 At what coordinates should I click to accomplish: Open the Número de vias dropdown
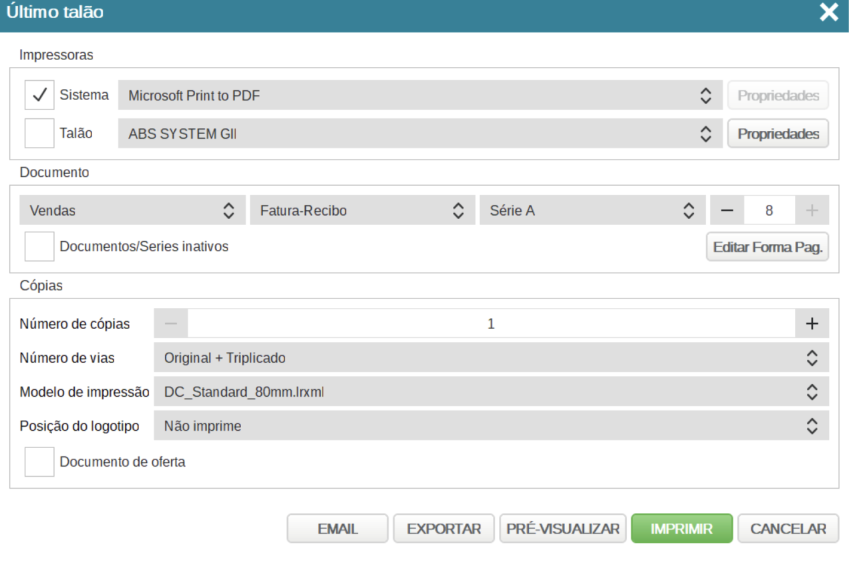point(490,358)
